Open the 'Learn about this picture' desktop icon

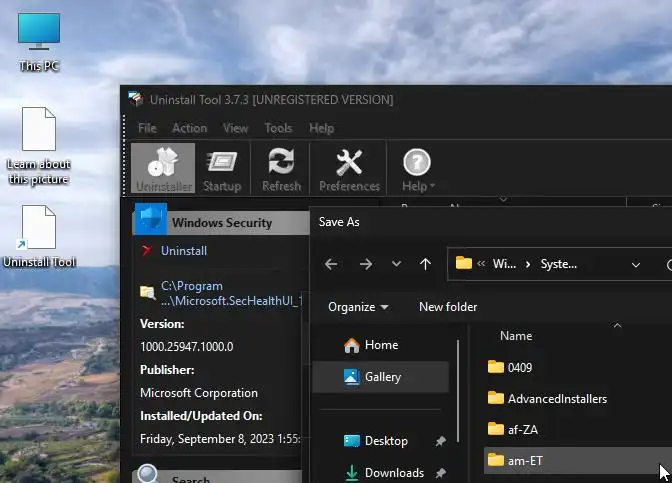coord(39,146)
